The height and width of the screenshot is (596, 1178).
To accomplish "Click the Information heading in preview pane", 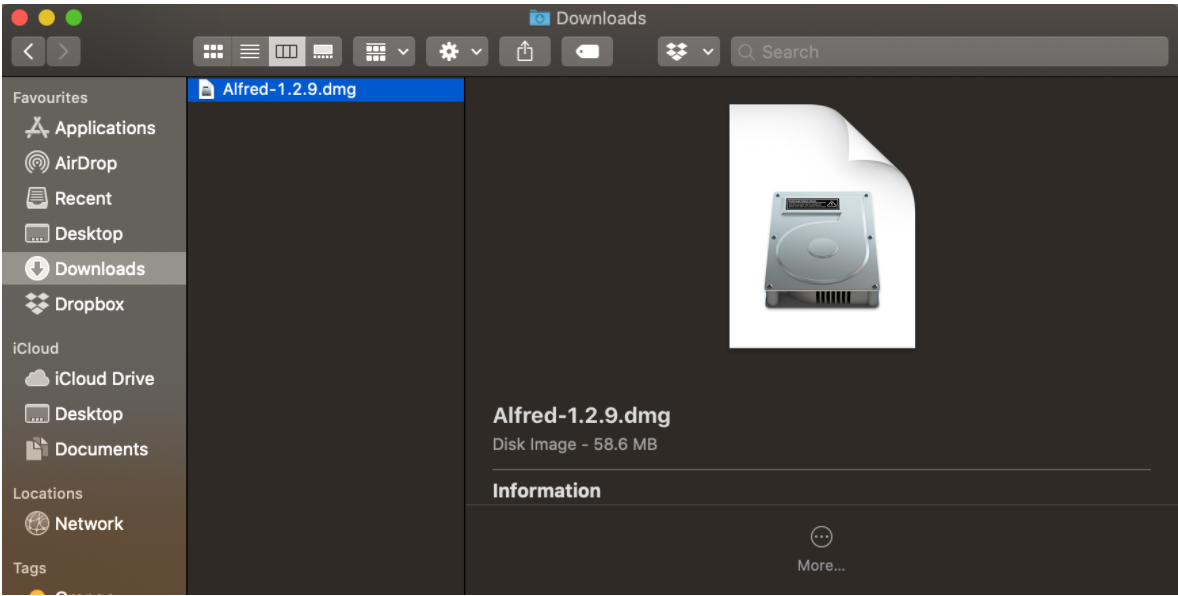I will pos(546,491).
